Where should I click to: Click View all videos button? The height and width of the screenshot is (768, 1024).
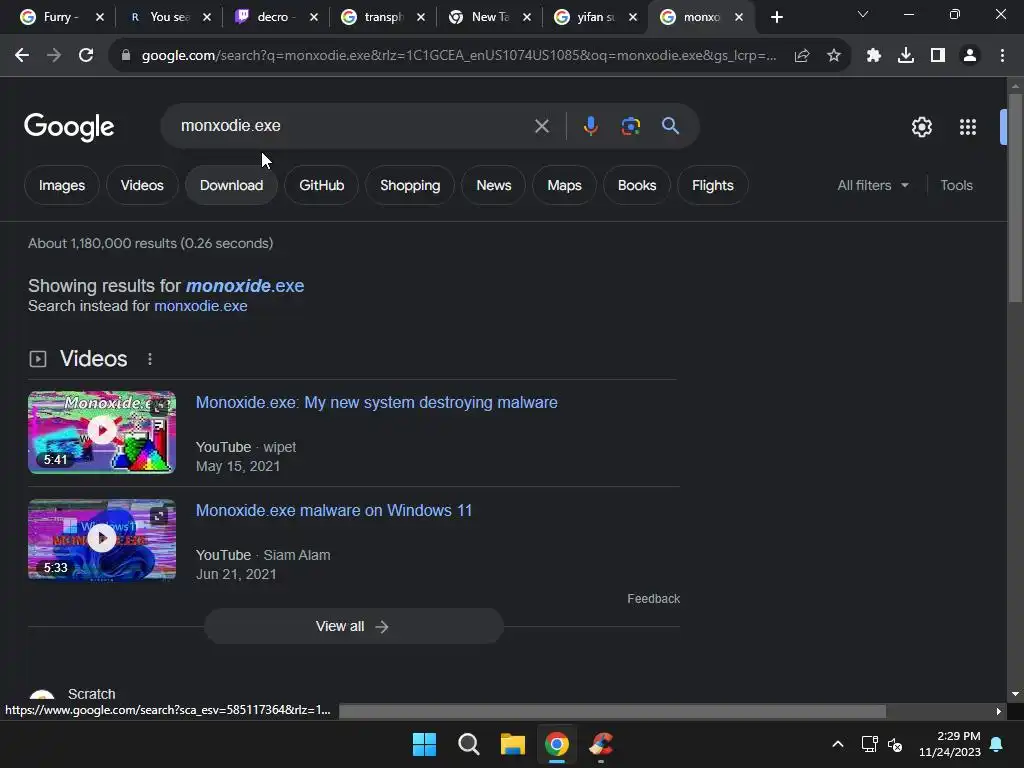click(353, 626)
